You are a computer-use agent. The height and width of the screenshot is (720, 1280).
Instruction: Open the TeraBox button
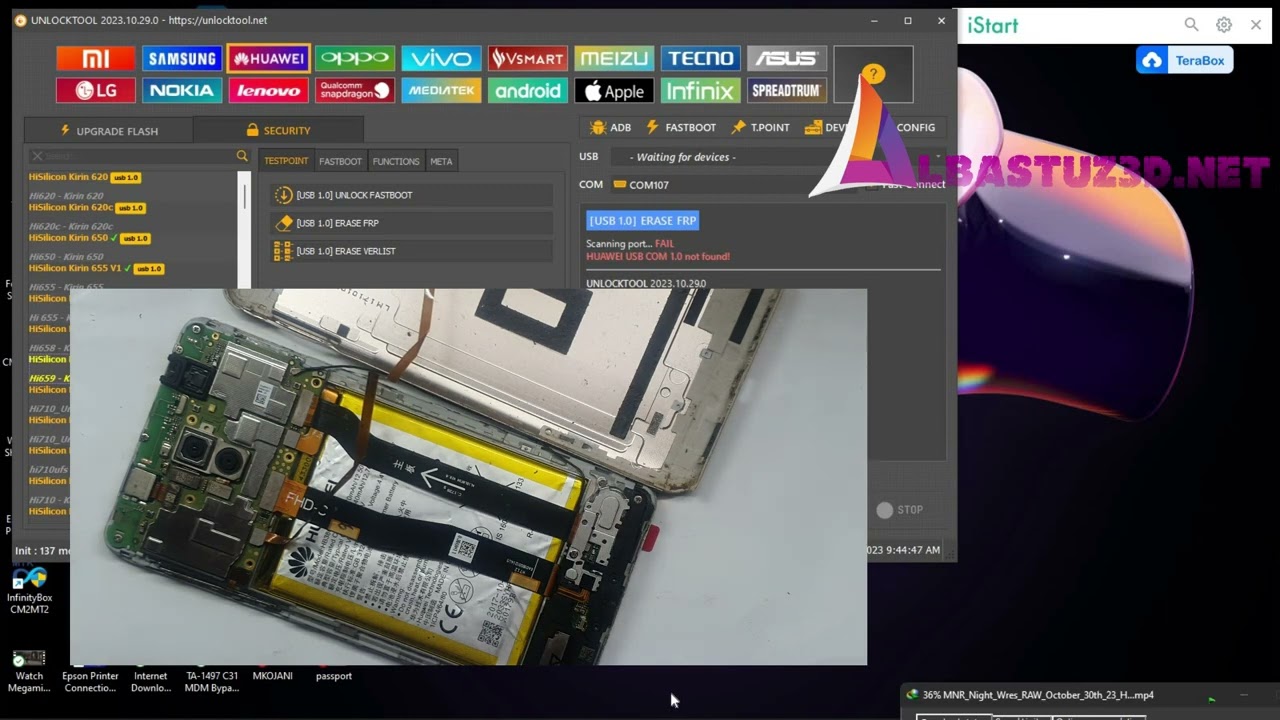(x=1185, y=60)
